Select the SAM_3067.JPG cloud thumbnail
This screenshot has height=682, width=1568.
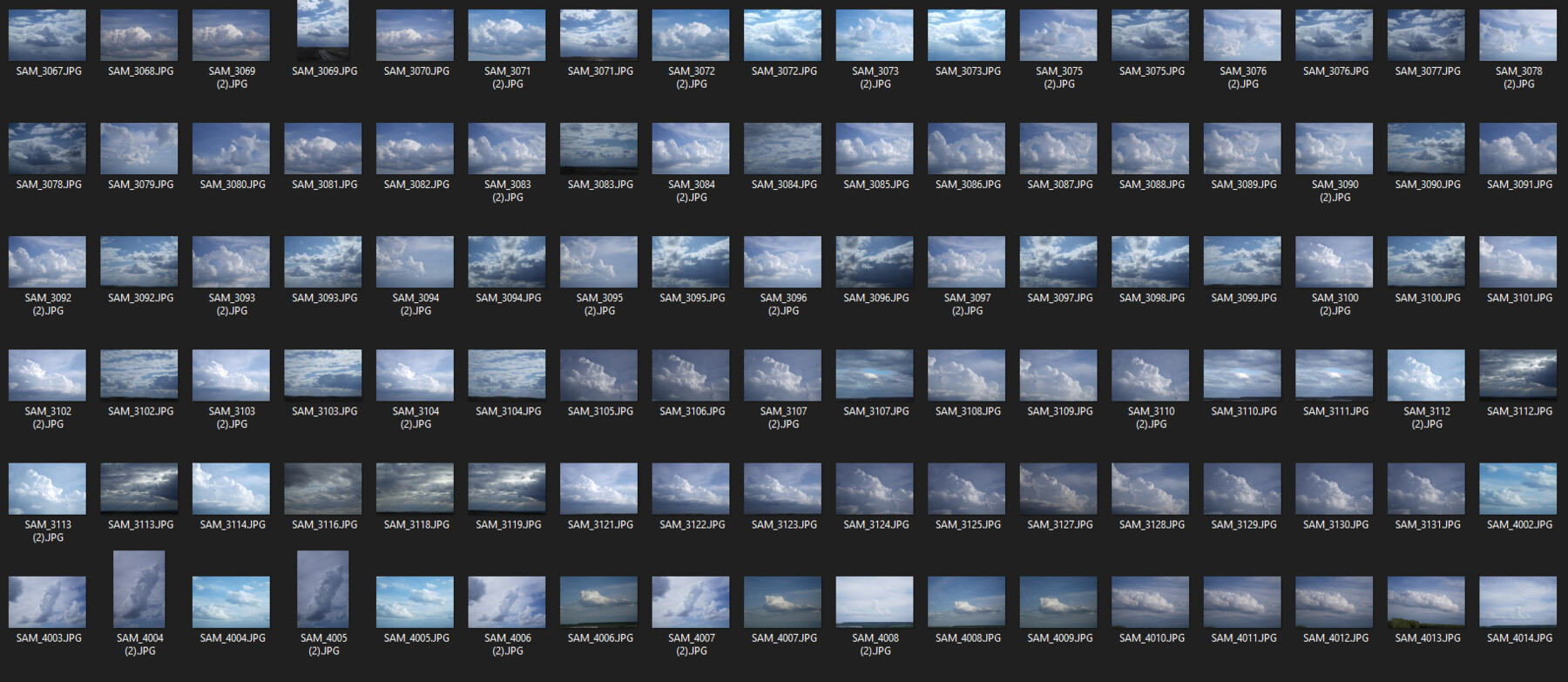[48, 35]
